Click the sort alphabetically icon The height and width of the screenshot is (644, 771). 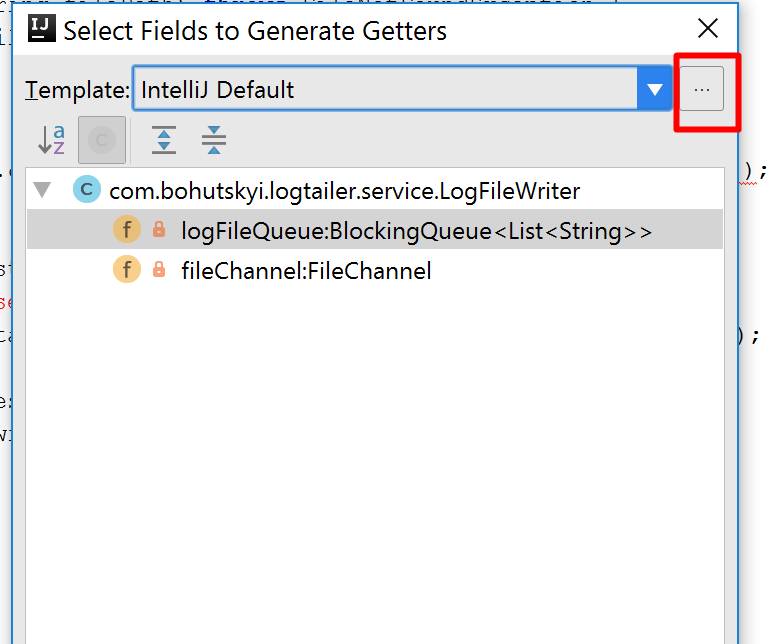tap(52, 140)
